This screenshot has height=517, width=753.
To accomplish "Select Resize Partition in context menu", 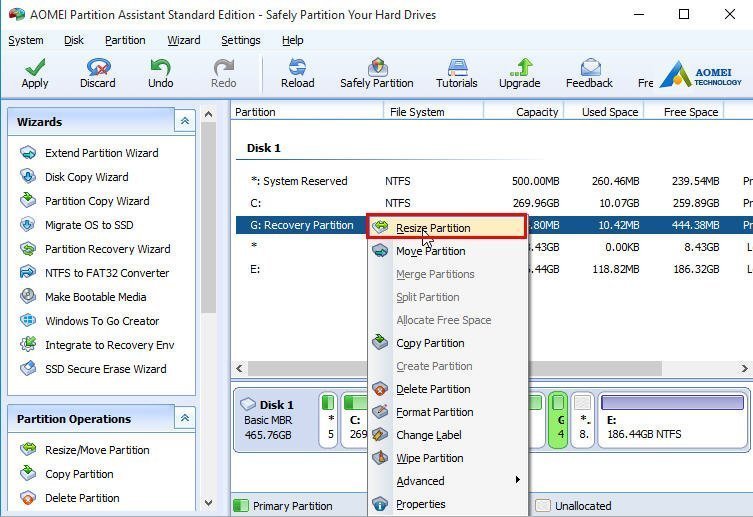I will pos(447,227).
